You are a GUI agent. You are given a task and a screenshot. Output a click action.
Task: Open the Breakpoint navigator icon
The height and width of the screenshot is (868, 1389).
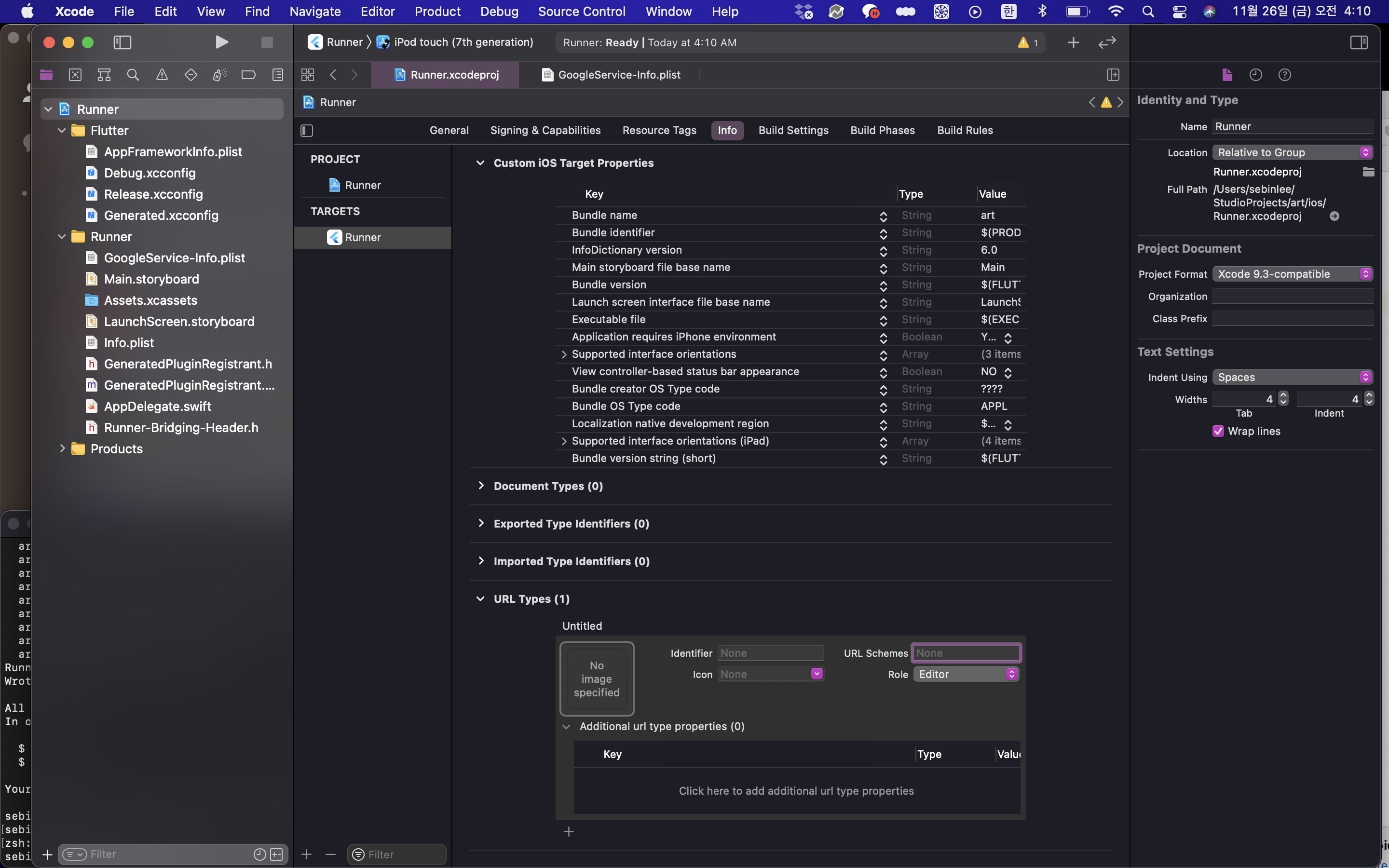click(x=248, y=75)
